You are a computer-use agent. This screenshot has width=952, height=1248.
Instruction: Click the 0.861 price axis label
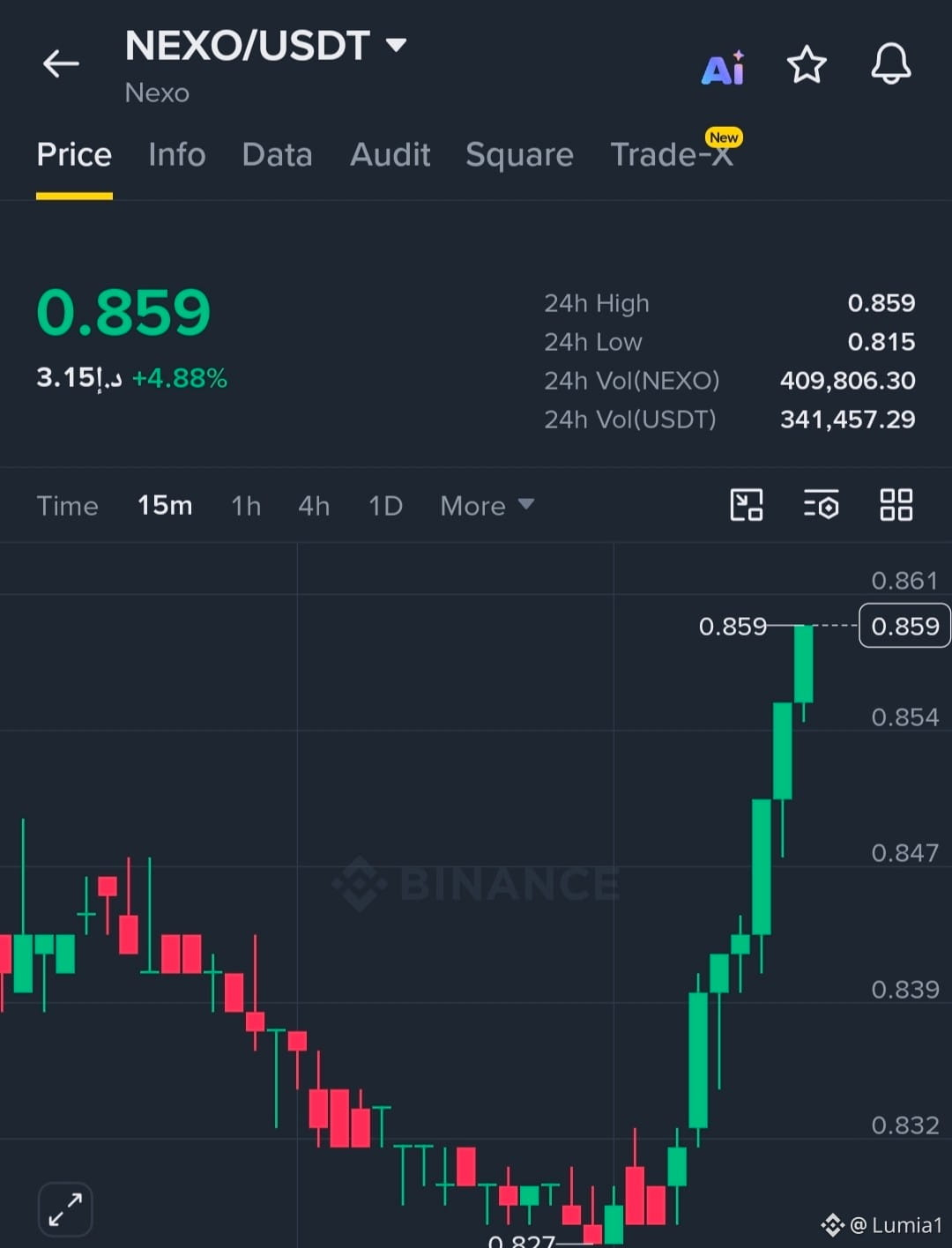[x=905, y=581]
